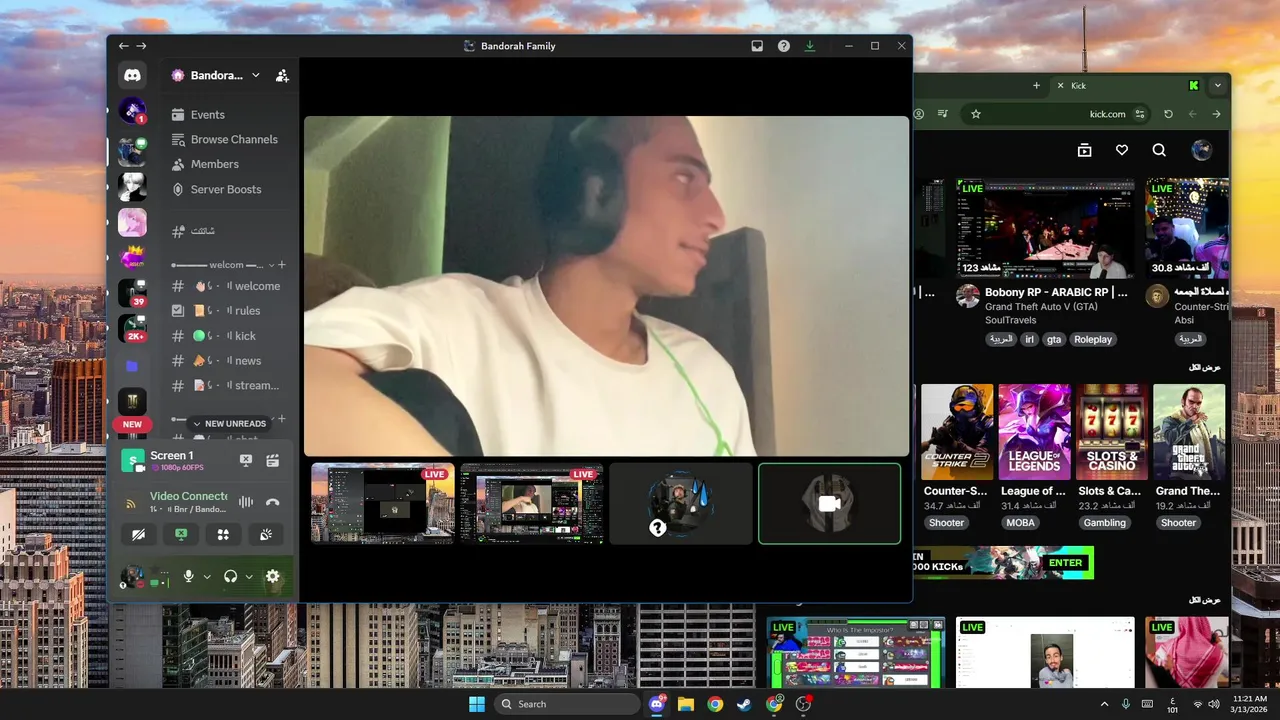Viewport: 1280px width, 720px height.
Task: Open Discord Help question-mark icon
Action: tap(784, 46)
